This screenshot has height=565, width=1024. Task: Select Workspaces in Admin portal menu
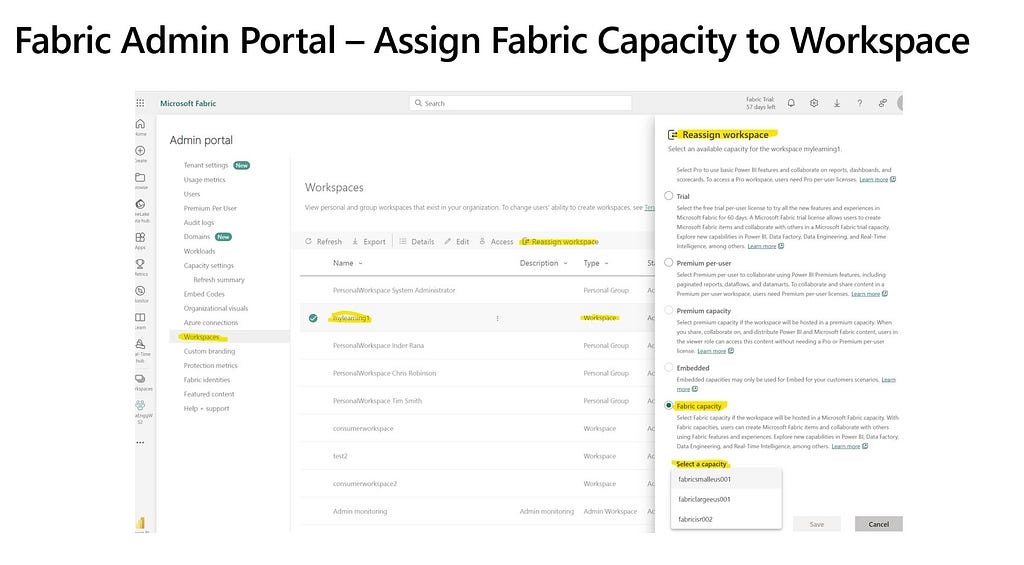click(202, 337)
